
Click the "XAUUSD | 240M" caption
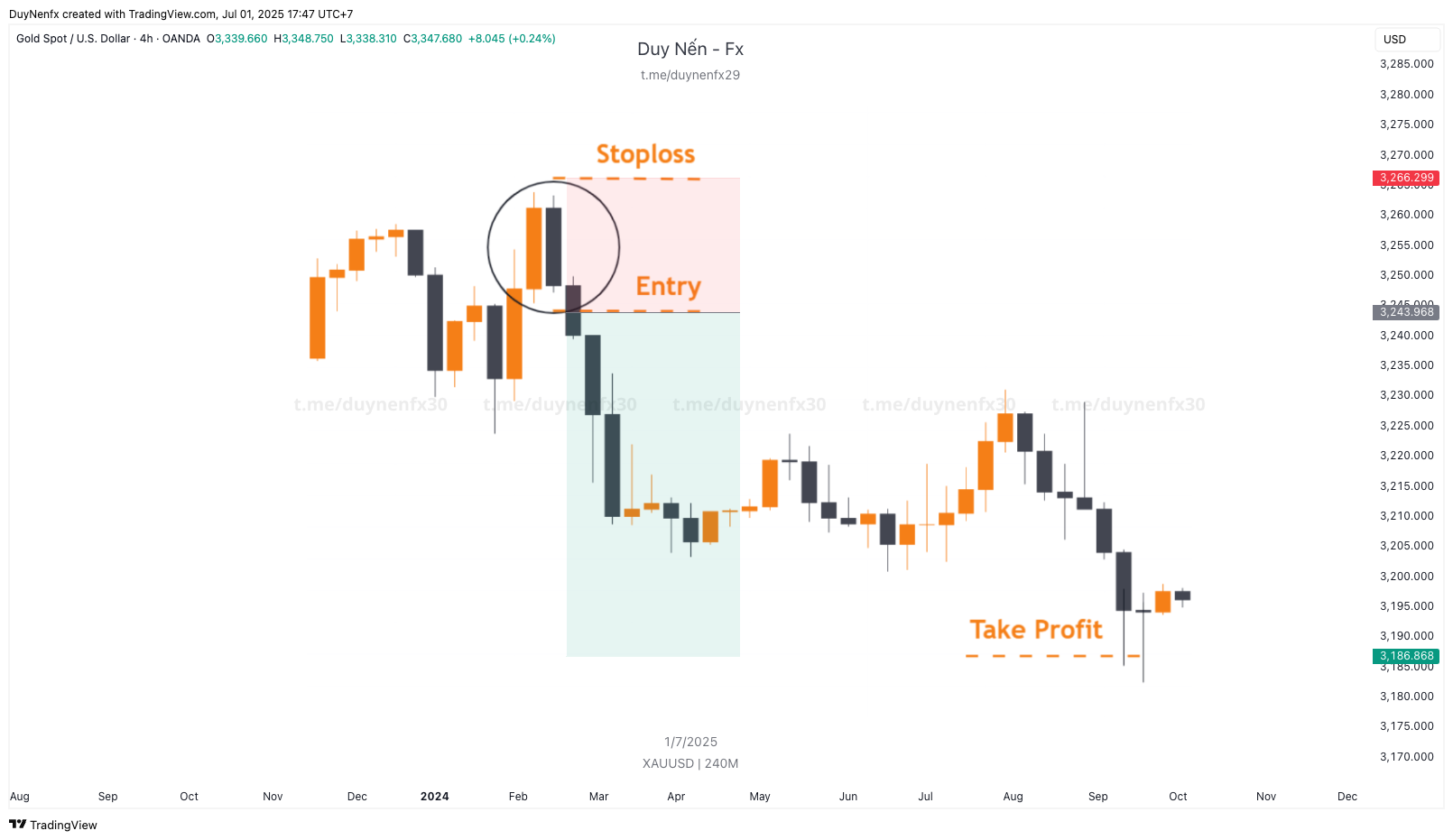click(689, 763)
